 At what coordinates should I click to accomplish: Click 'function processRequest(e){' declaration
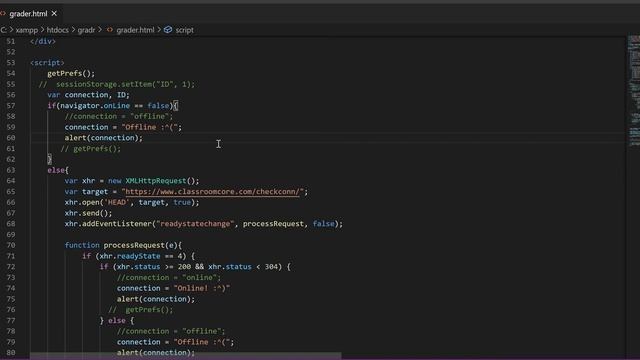pos(123,245)
